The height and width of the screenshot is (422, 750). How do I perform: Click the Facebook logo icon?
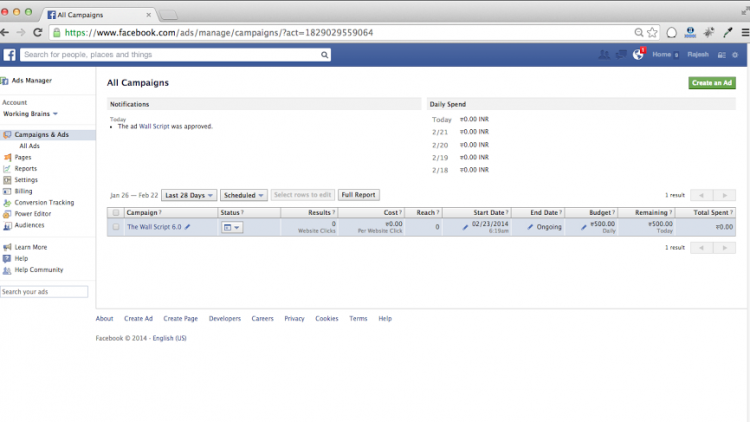(x=10, y=55)
